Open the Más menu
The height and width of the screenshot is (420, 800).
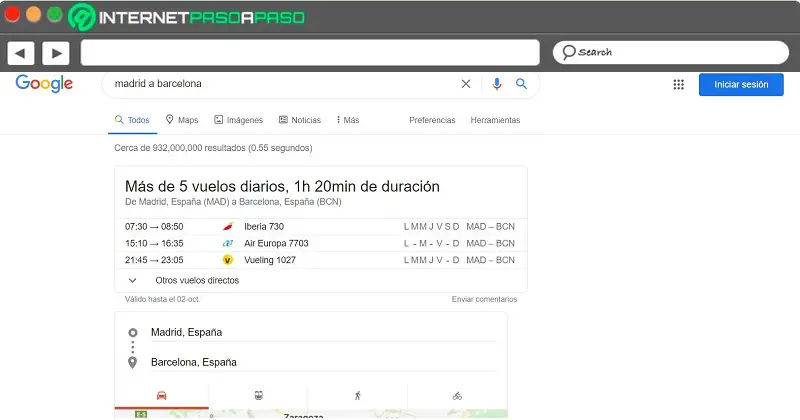(347, 120)
